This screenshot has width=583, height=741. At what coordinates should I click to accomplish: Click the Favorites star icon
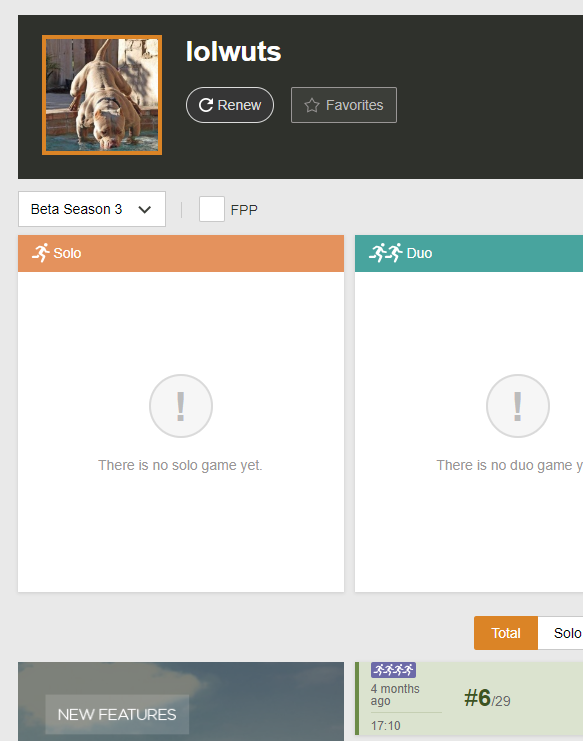pos(312,105)
